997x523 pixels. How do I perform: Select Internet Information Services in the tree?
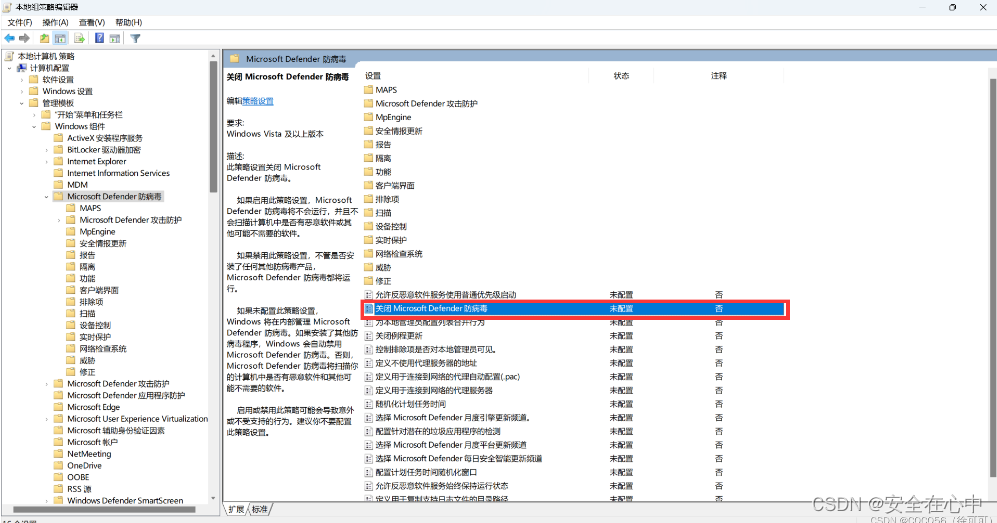(118, 173)
